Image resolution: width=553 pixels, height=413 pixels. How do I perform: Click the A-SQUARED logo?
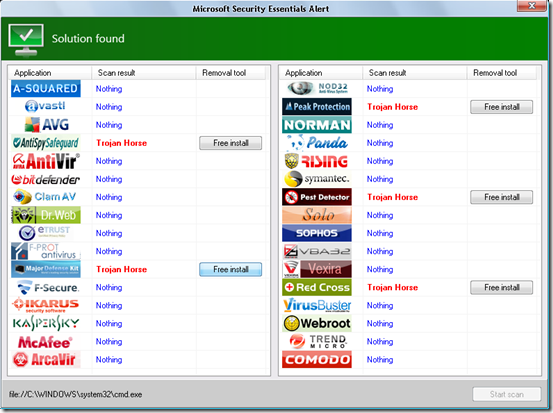(46, 89)
